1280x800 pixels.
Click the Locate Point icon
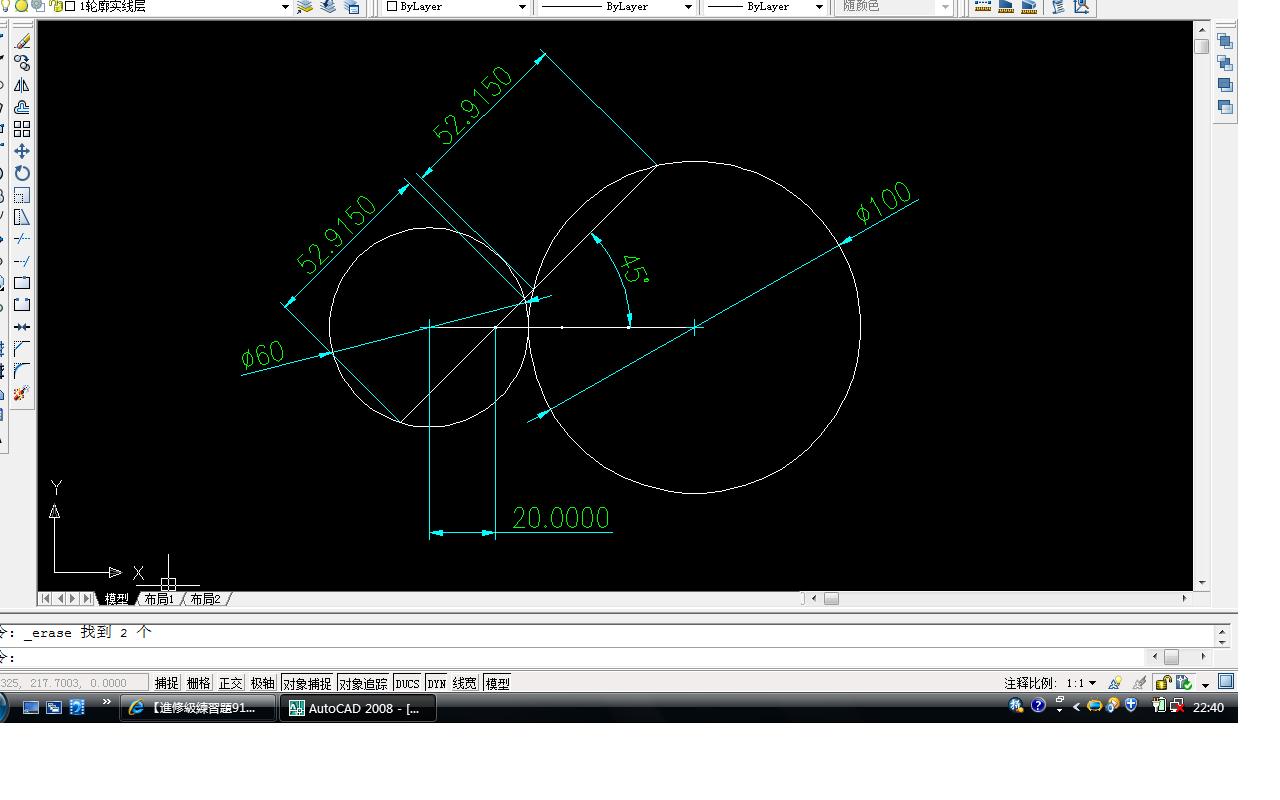pyautogui.click(x=1081, y=7)
